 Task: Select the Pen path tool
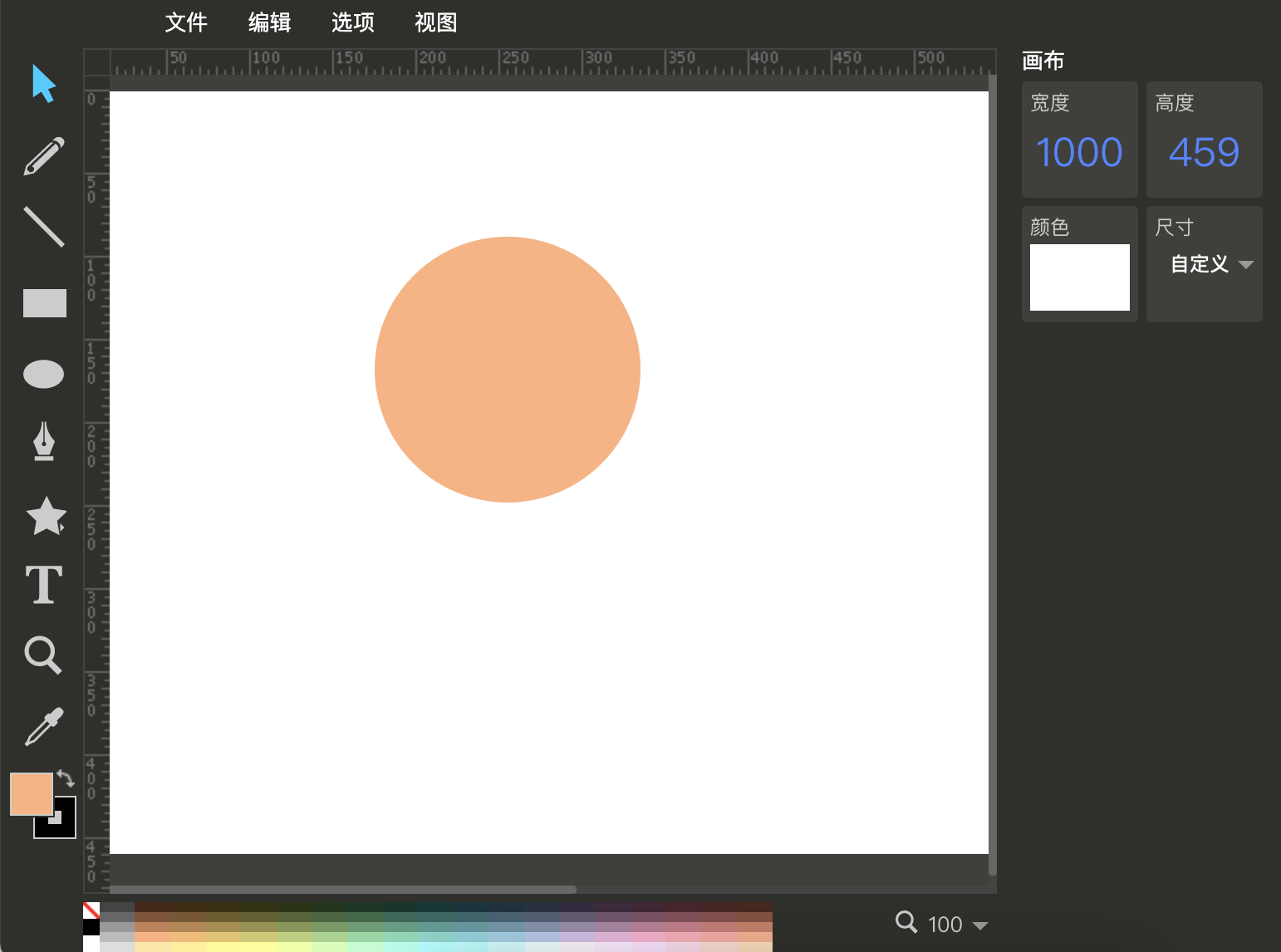[x=44, y=441]
